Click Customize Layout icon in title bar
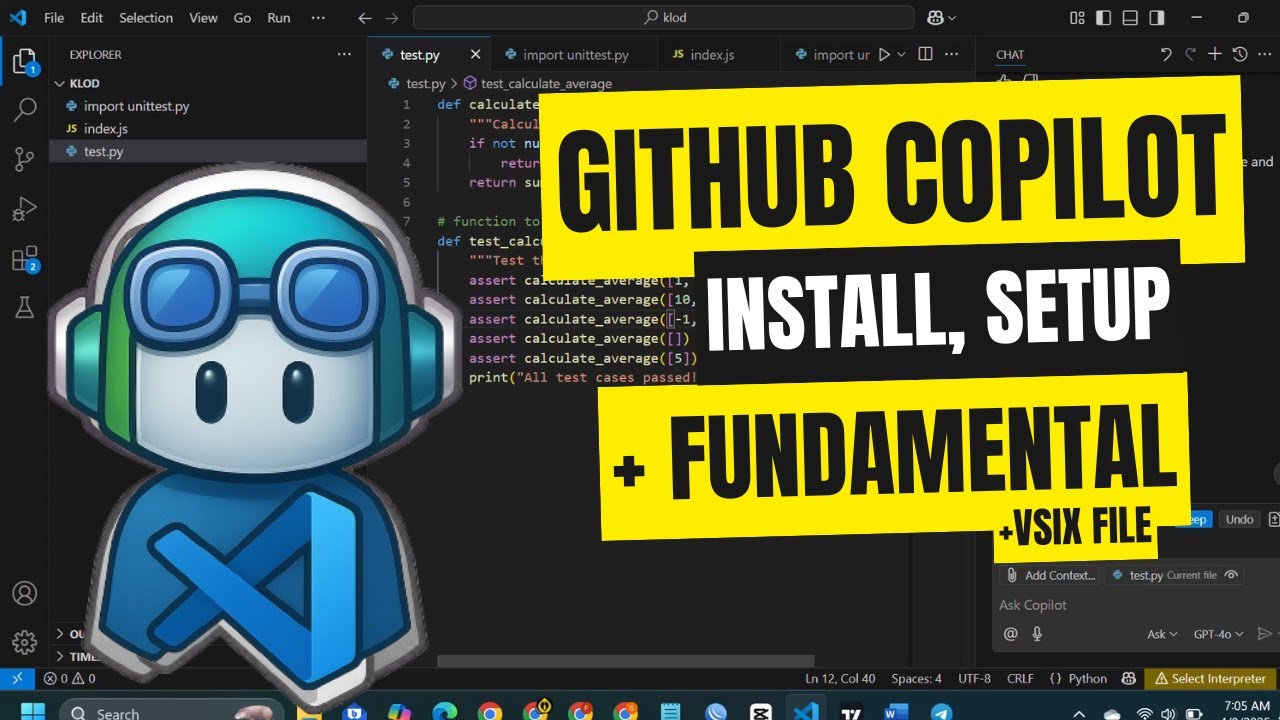 [1078, 18]
